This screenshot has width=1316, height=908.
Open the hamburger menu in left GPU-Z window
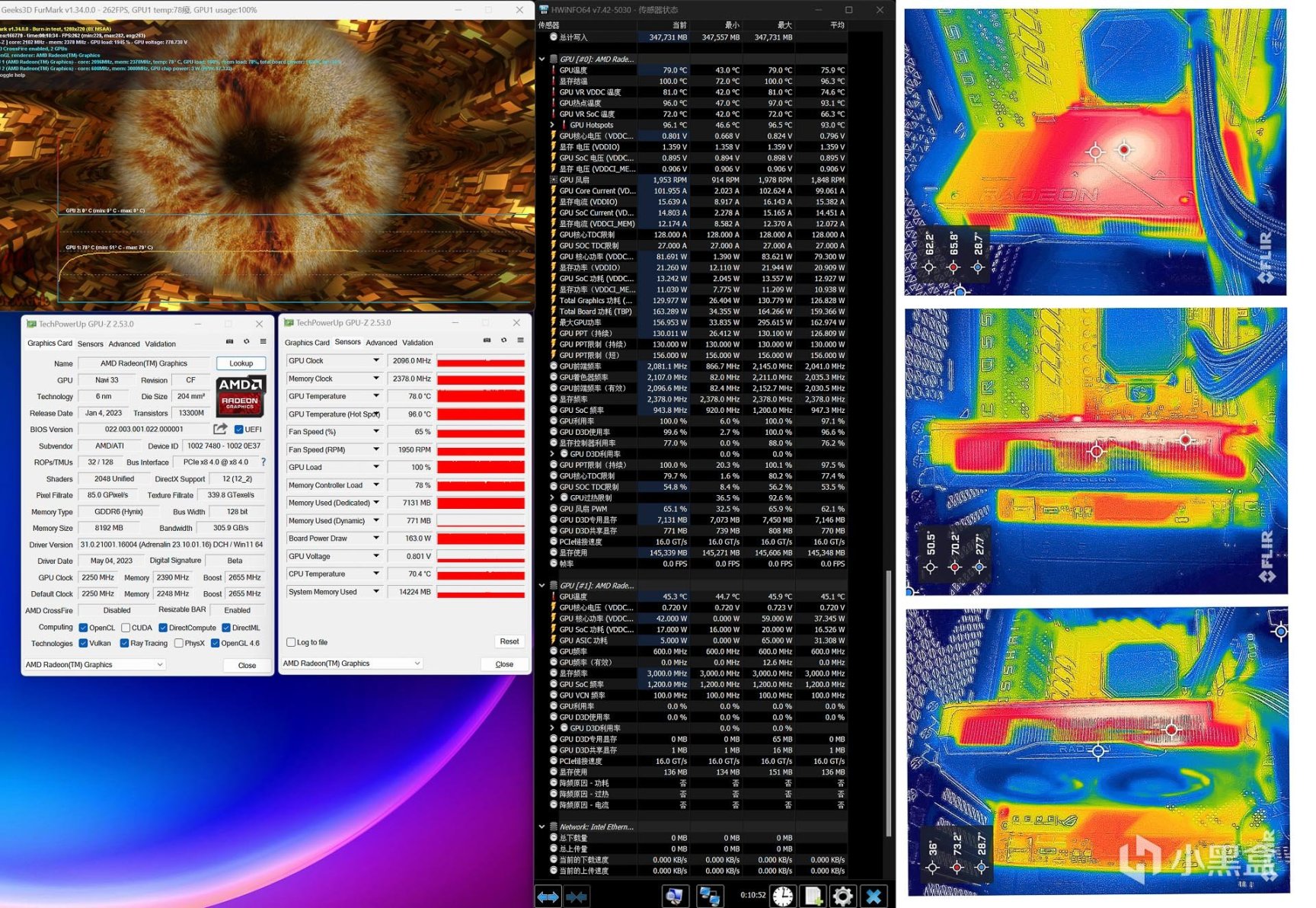(x=263, y=341)
